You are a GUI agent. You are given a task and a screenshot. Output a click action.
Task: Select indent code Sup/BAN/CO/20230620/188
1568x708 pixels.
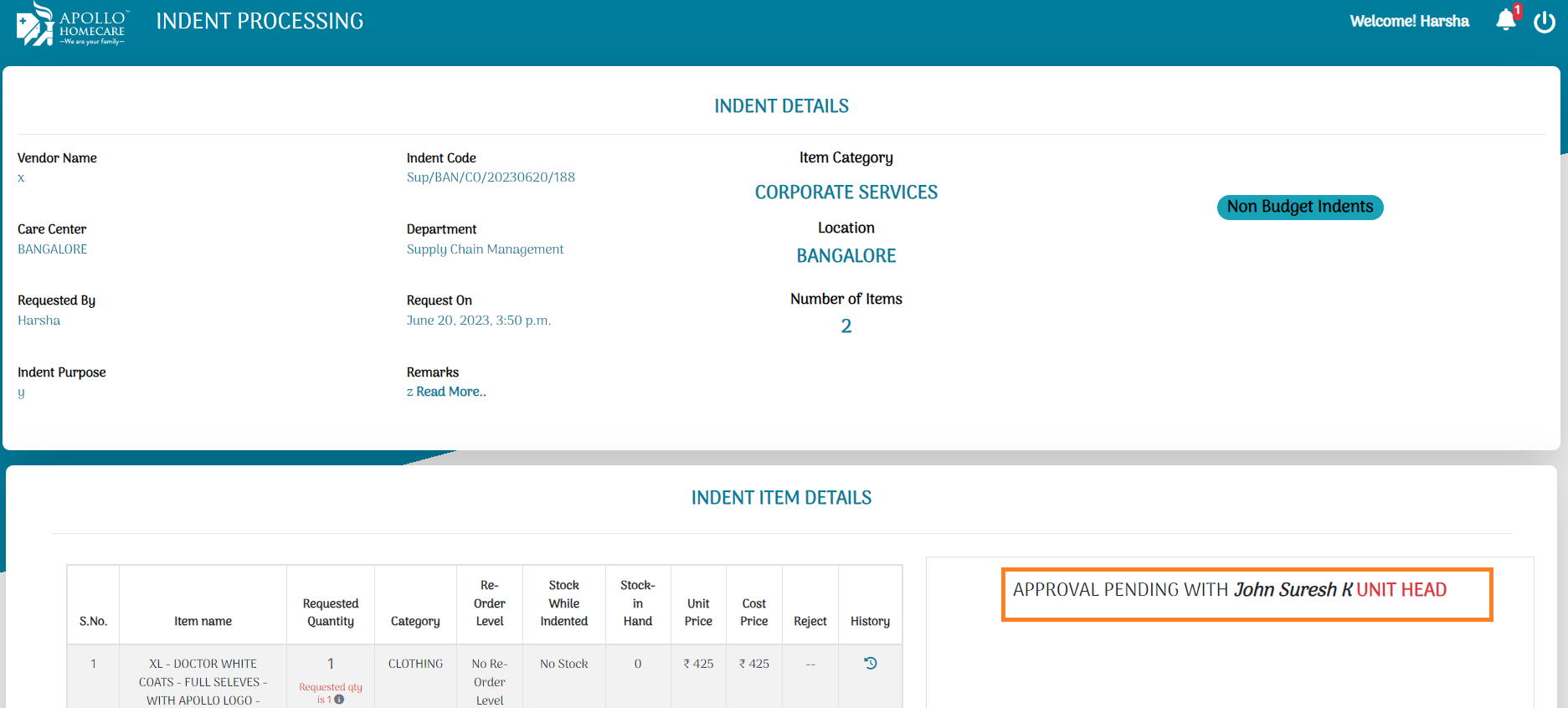pyautogui.click(x=491, y=177)
